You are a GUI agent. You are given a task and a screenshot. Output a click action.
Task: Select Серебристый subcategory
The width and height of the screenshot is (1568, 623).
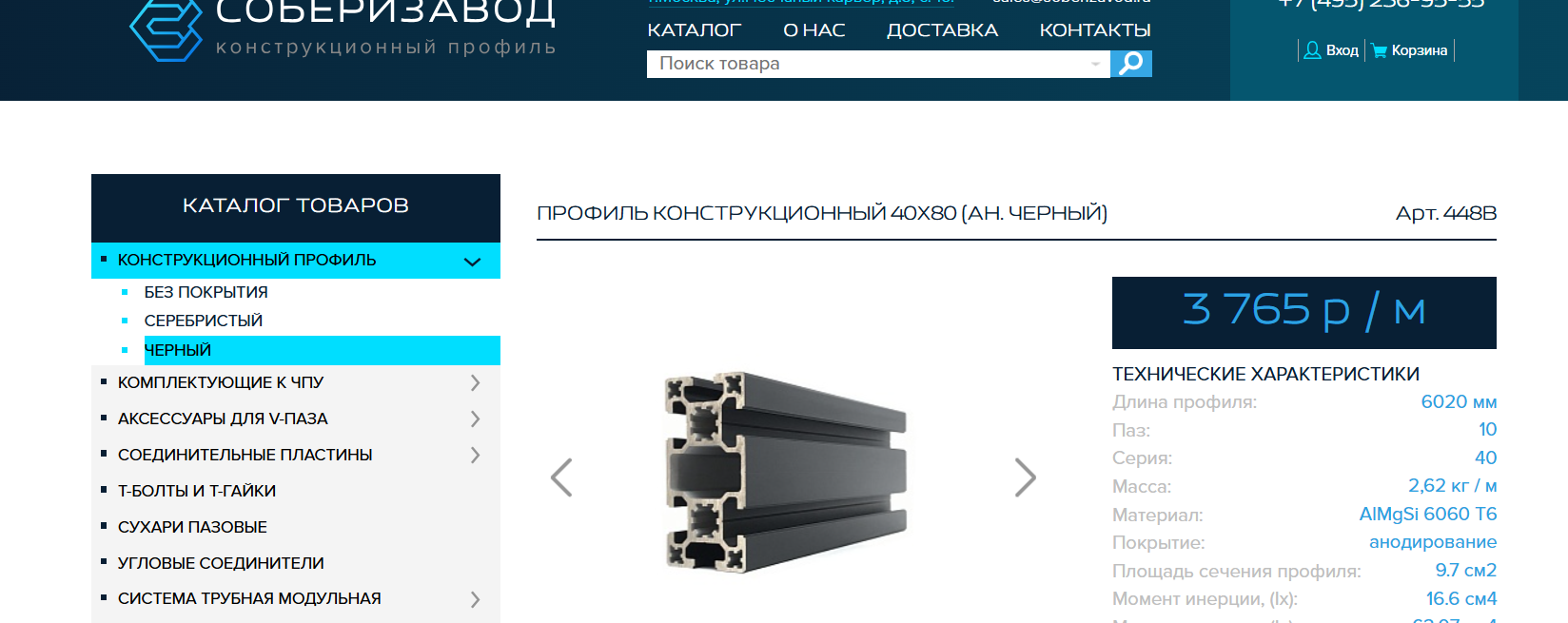pos(203,321)
